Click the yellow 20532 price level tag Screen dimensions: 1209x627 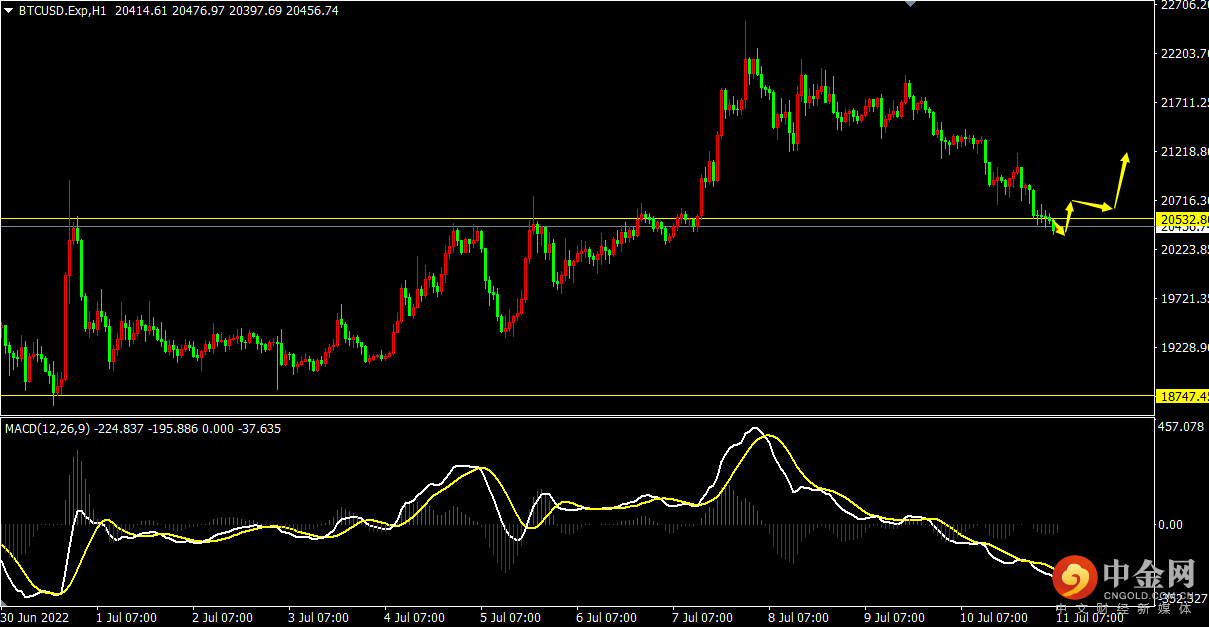(x=1183, y=219)
